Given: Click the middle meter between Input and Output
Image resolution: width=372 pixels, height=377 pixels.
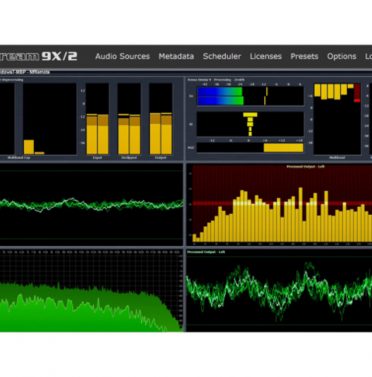Looking at the screenshot, I should 129,118.
